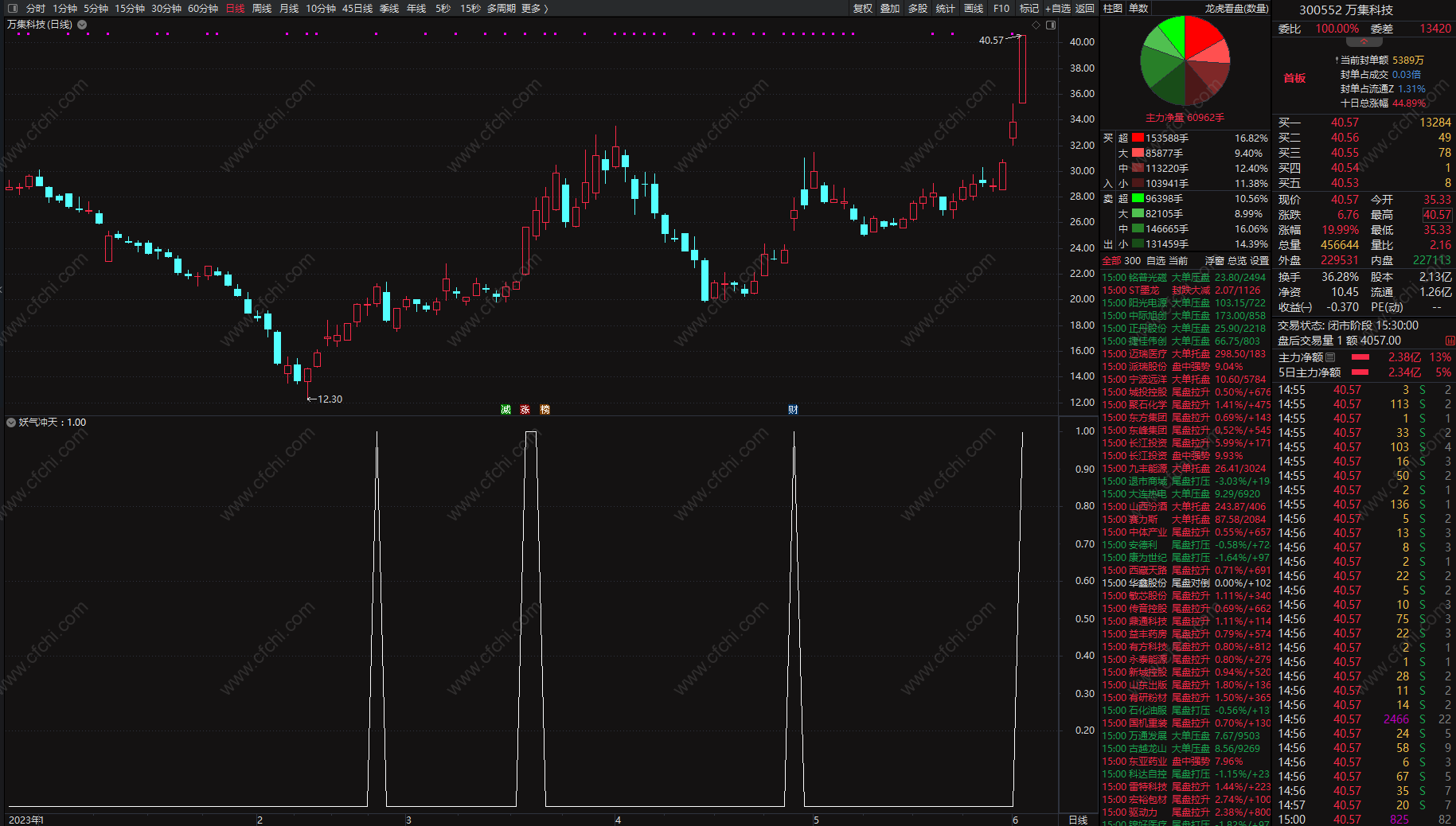Open the 妖气冲天 indicator settings icon
Screen dimensions: 1456x826
point(11,423)
